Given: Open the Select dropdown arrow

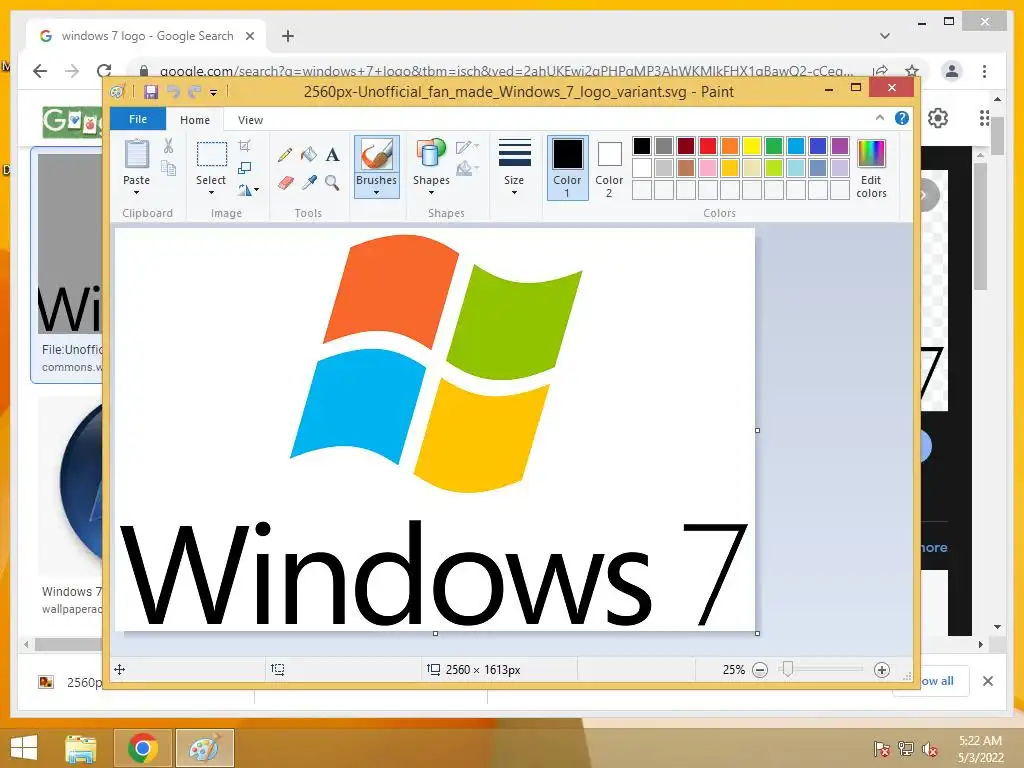Looking at the screenshot, I should (x=211, y=193).
